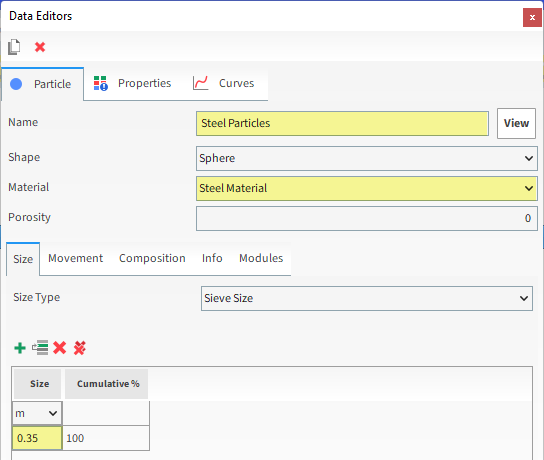Viewport: 544px width, 460px height.
Task: Click the green plus add-row icon
Action: click(x=20, y=348)
